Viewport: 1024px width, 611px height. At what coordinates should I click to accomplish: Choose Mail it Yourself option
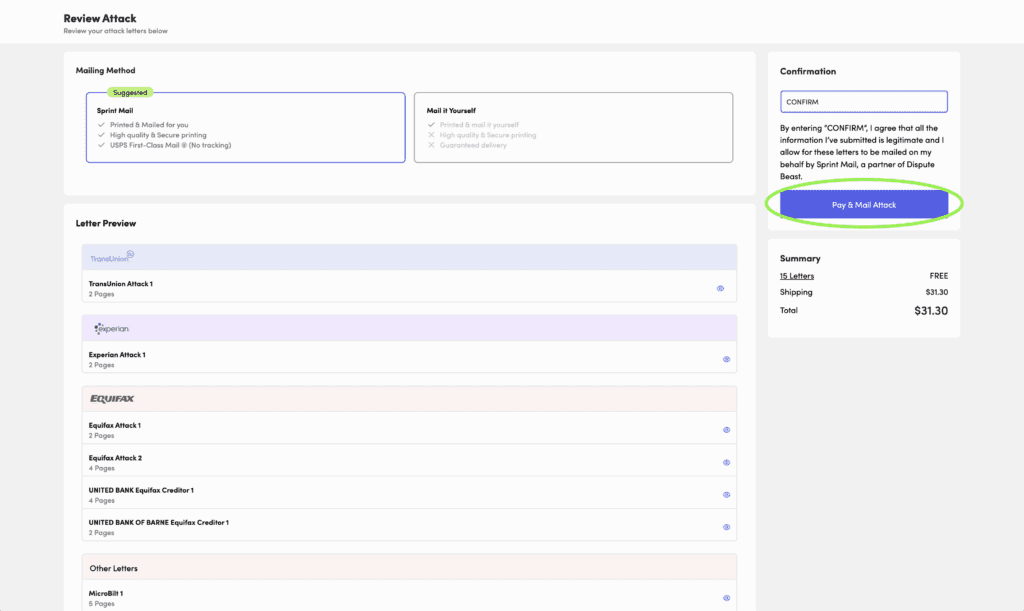click(x=573, y=128)
